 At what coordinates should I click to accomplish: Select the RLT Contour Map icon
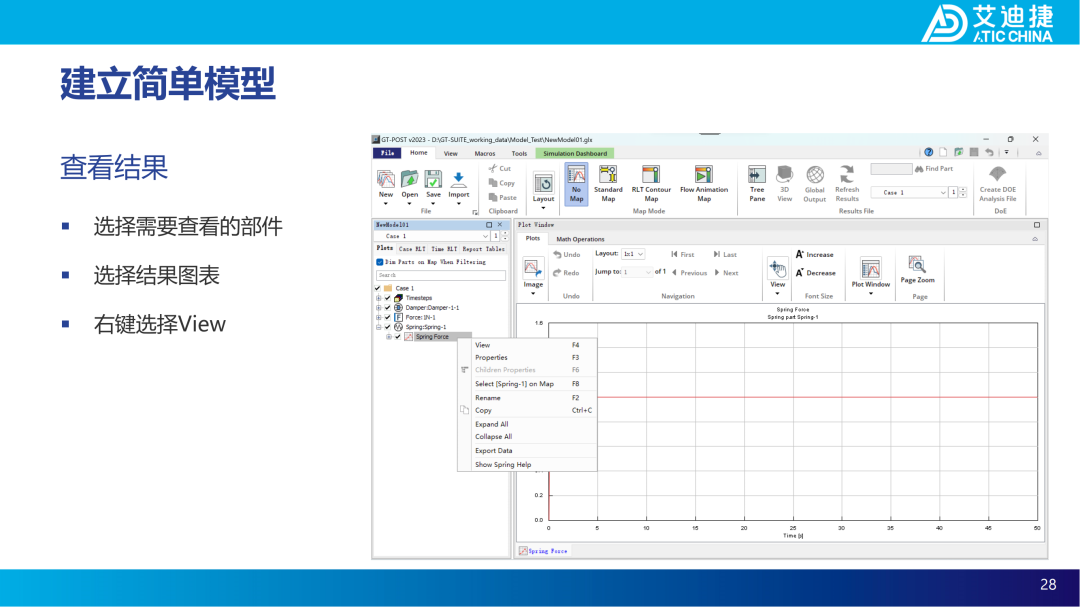pyautogui.click(x=651, y=174)
